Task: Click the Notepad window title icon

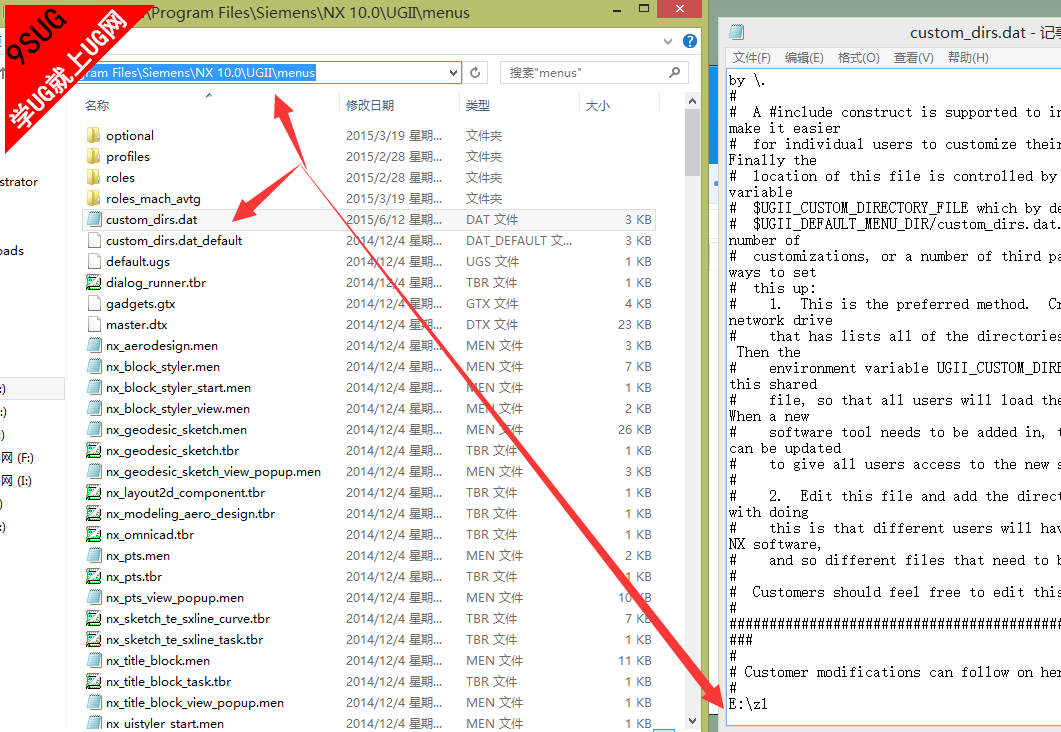Action: click(737, 32)
